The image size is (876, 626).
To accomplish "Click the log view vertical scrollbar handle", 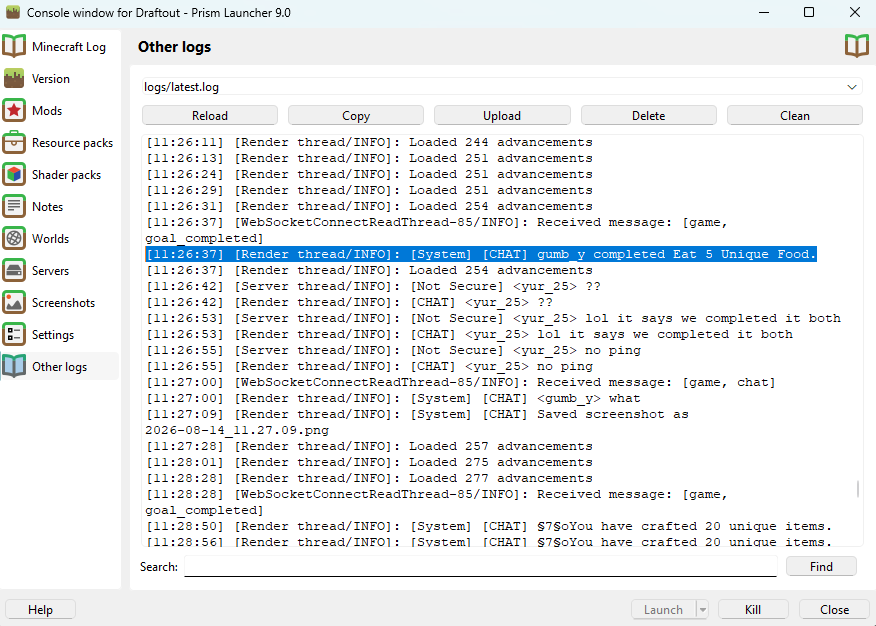I will coord(858,489).
